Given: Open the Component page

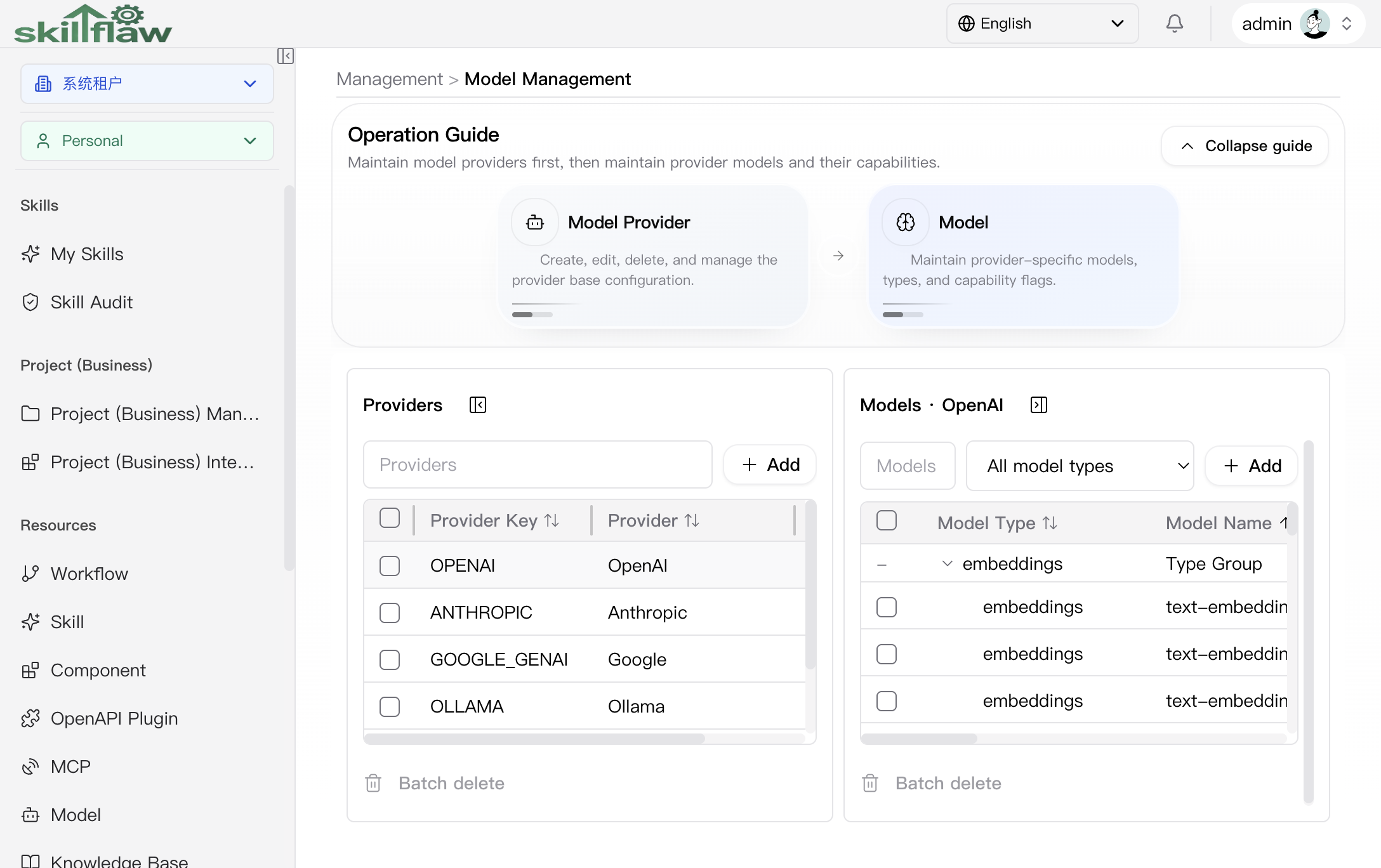Looking at the screenshot, I should [x=98, y=670].
